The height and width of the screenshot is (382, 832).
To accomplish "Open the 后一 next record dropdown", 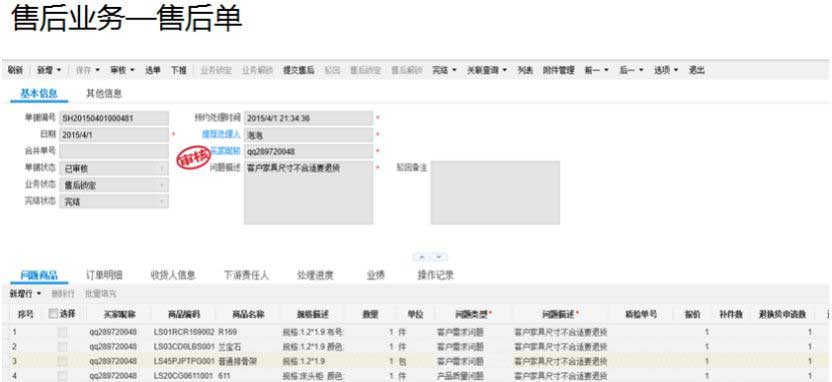I will [x=631, y=70].
